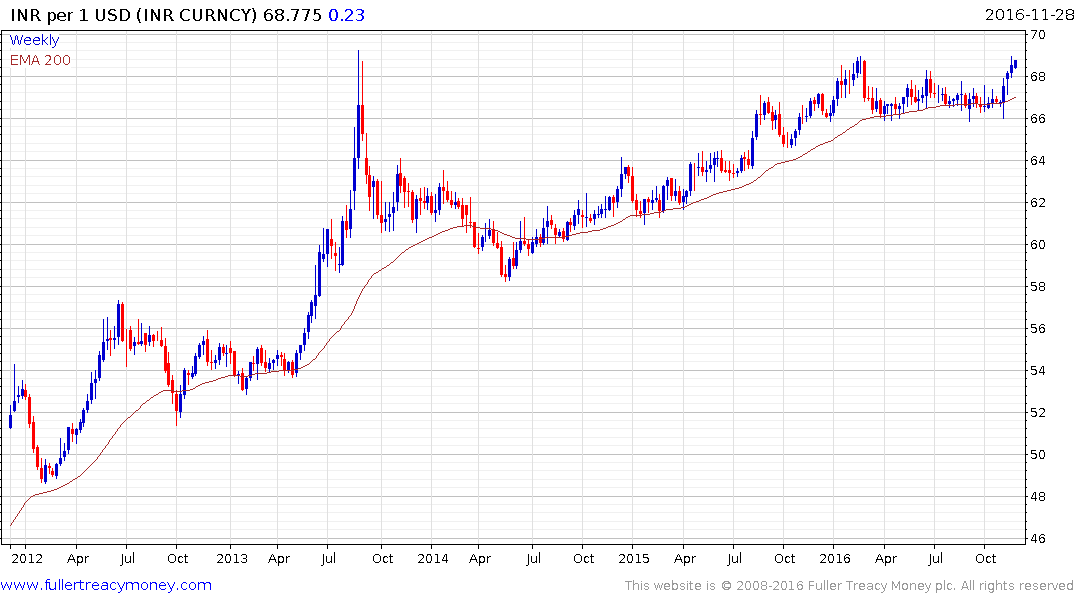Click the 'Oct' label following 2014
The width and height of the screenshot is (1075, 600).
pyautogui.click(x=583, y=559)
